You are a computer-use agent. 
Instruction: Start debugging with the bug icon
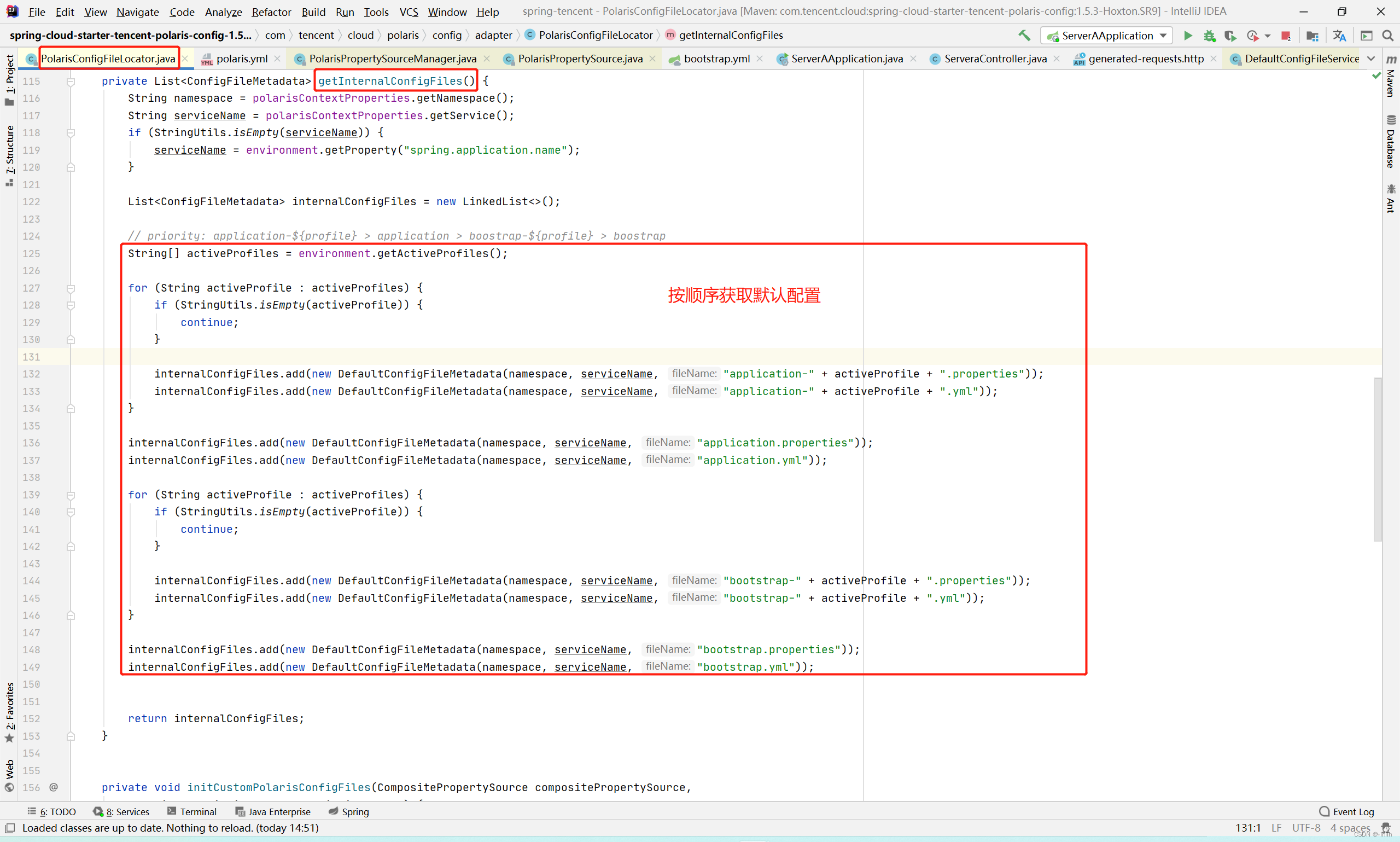pos(1210,35)
